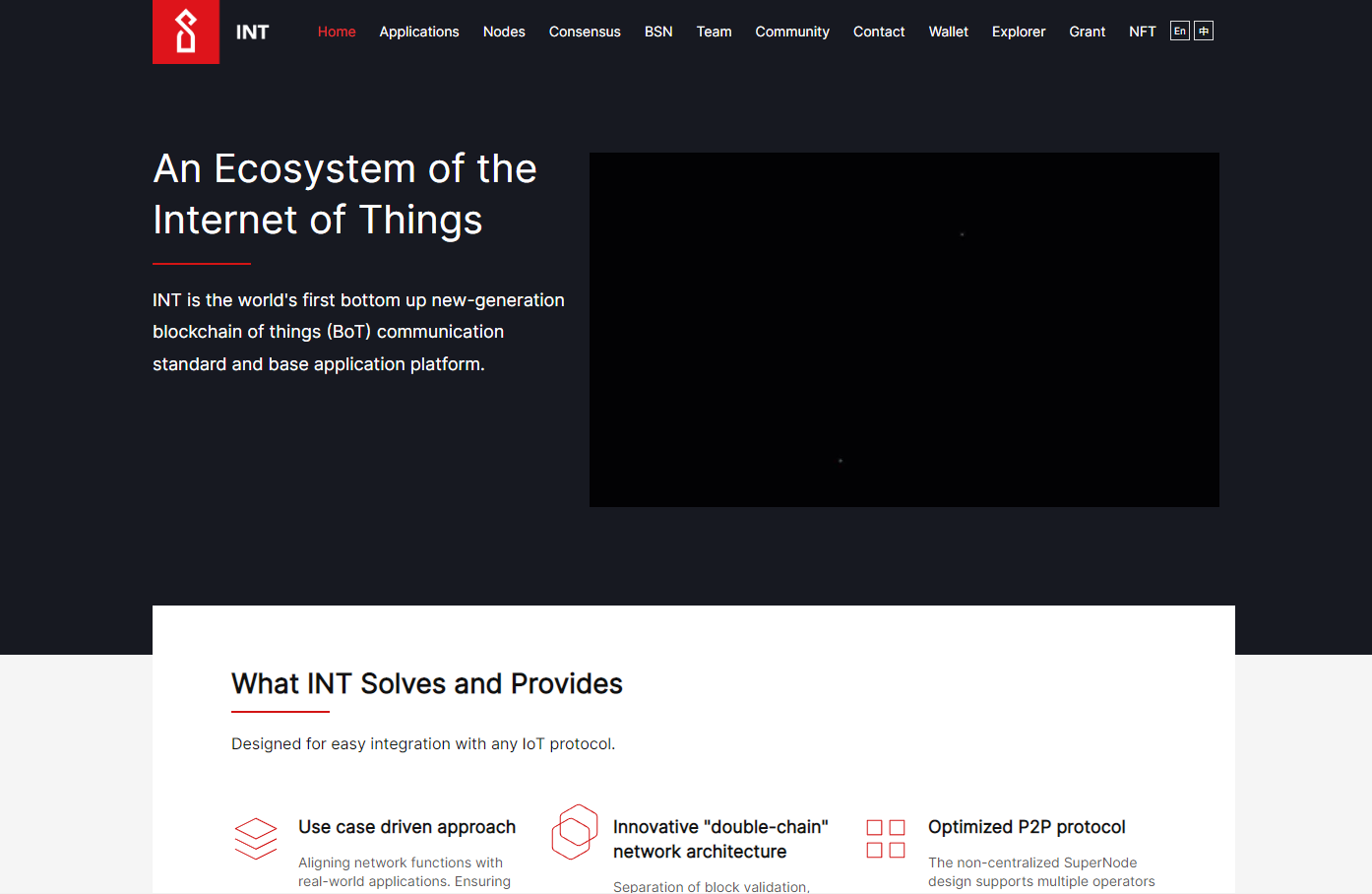This screenshot has width=1372, height=894.
Task: Click 'Use case driven approach' heading
Action: (406, 827)
